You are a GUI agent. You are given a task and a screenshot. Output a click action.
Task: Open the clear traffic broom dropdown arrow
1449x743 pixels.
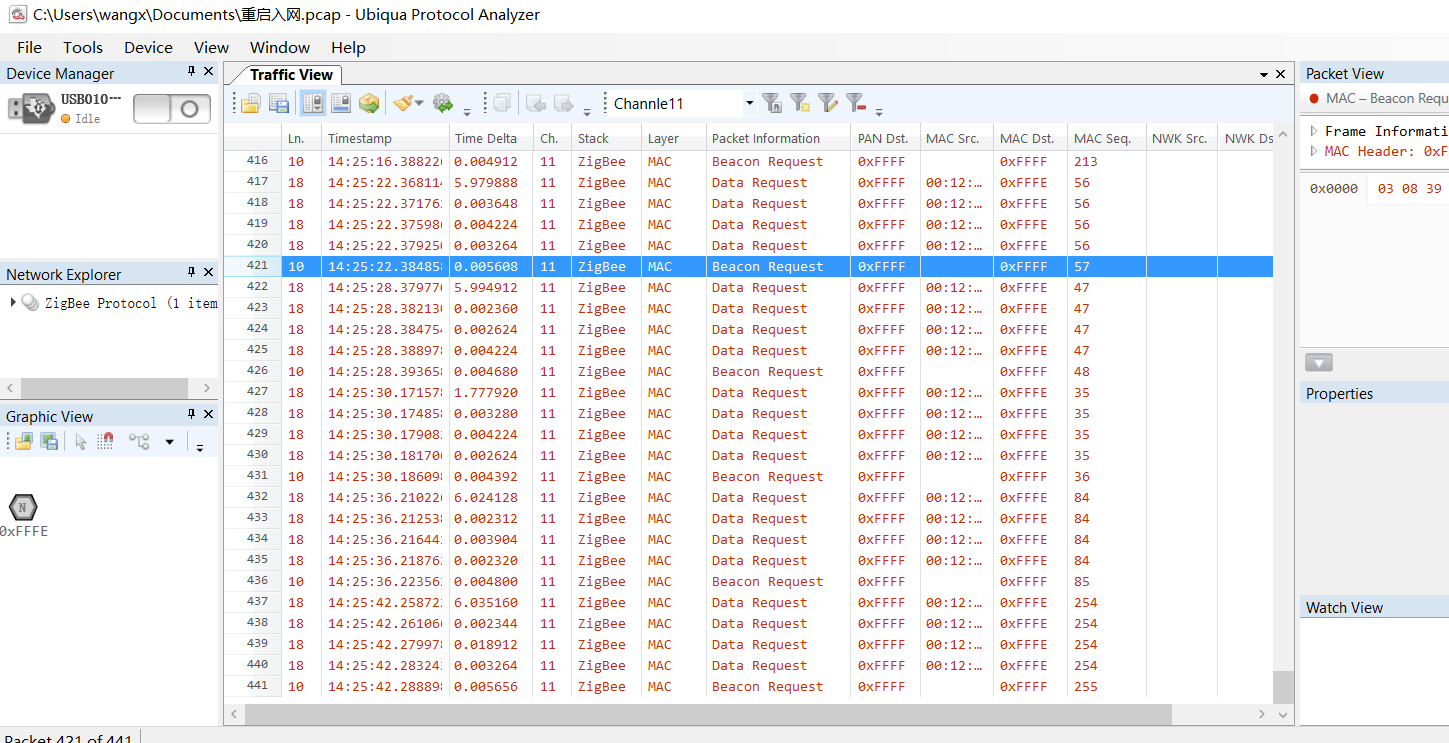(420, 103)
